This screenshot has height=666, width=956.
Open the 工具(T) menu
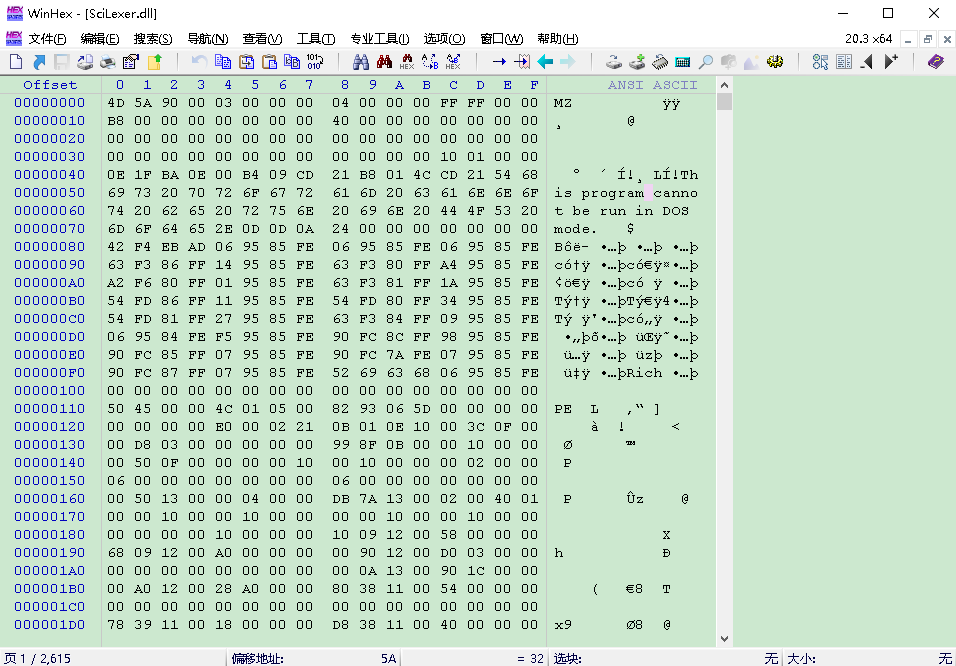(316, 39)
